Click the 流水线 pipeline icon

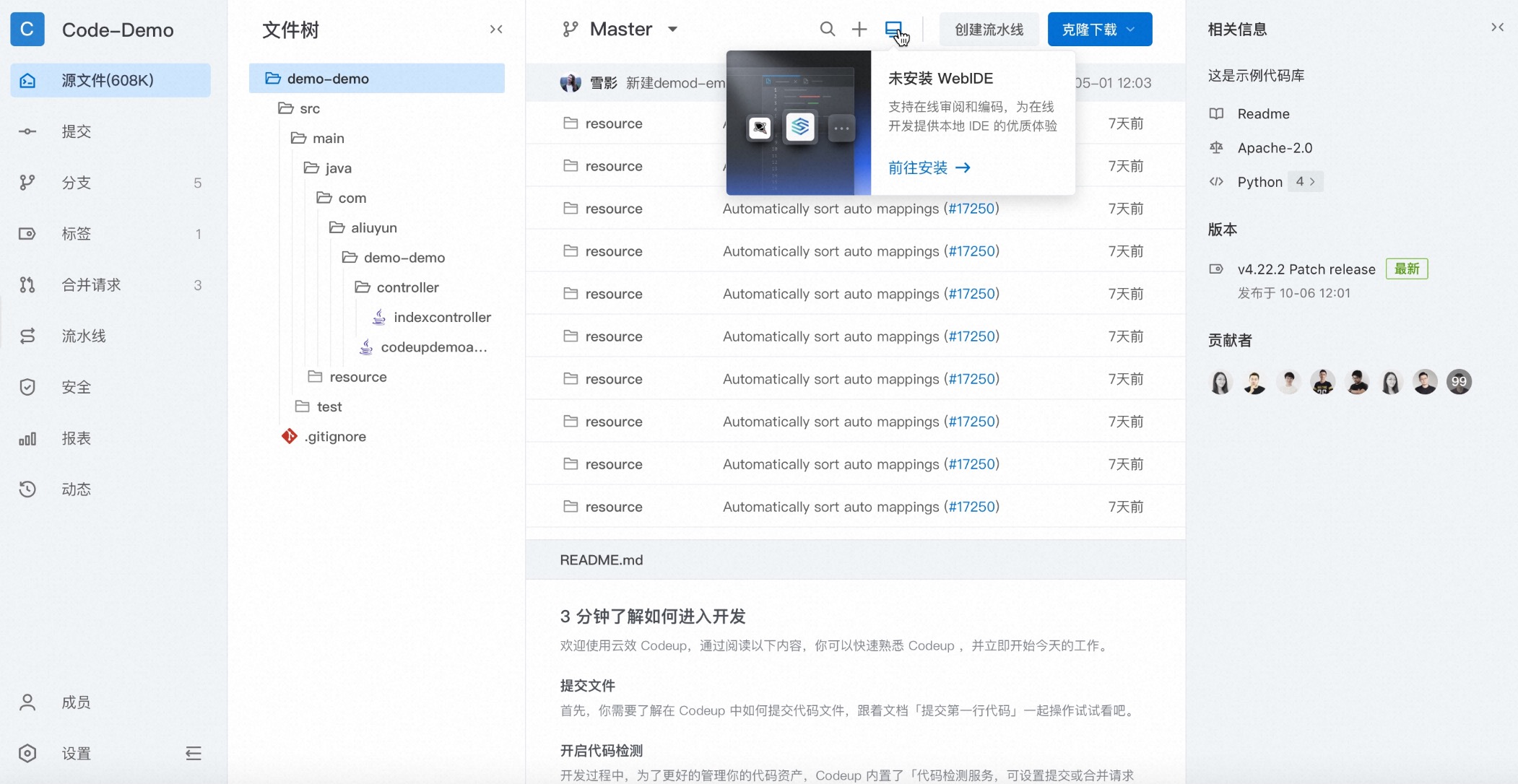coord(27,336)
